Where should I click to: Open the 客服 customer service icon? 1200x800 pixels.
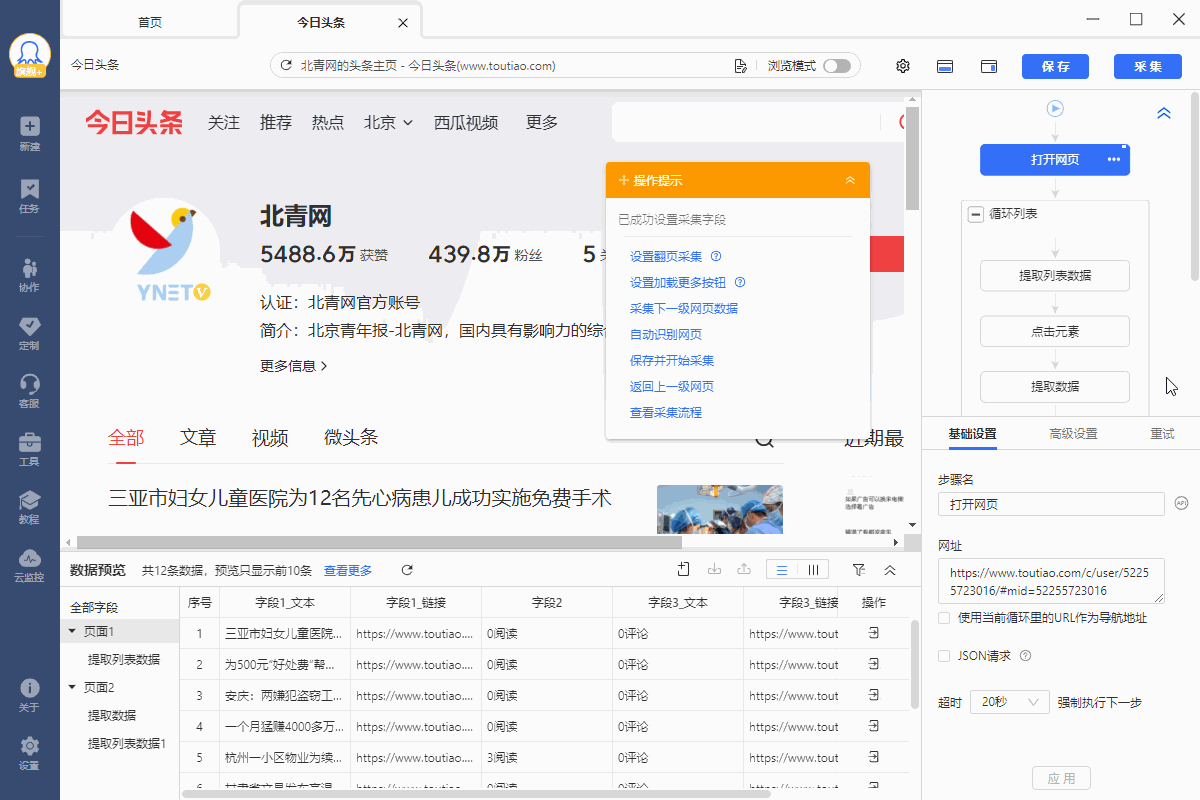point(29,391)
